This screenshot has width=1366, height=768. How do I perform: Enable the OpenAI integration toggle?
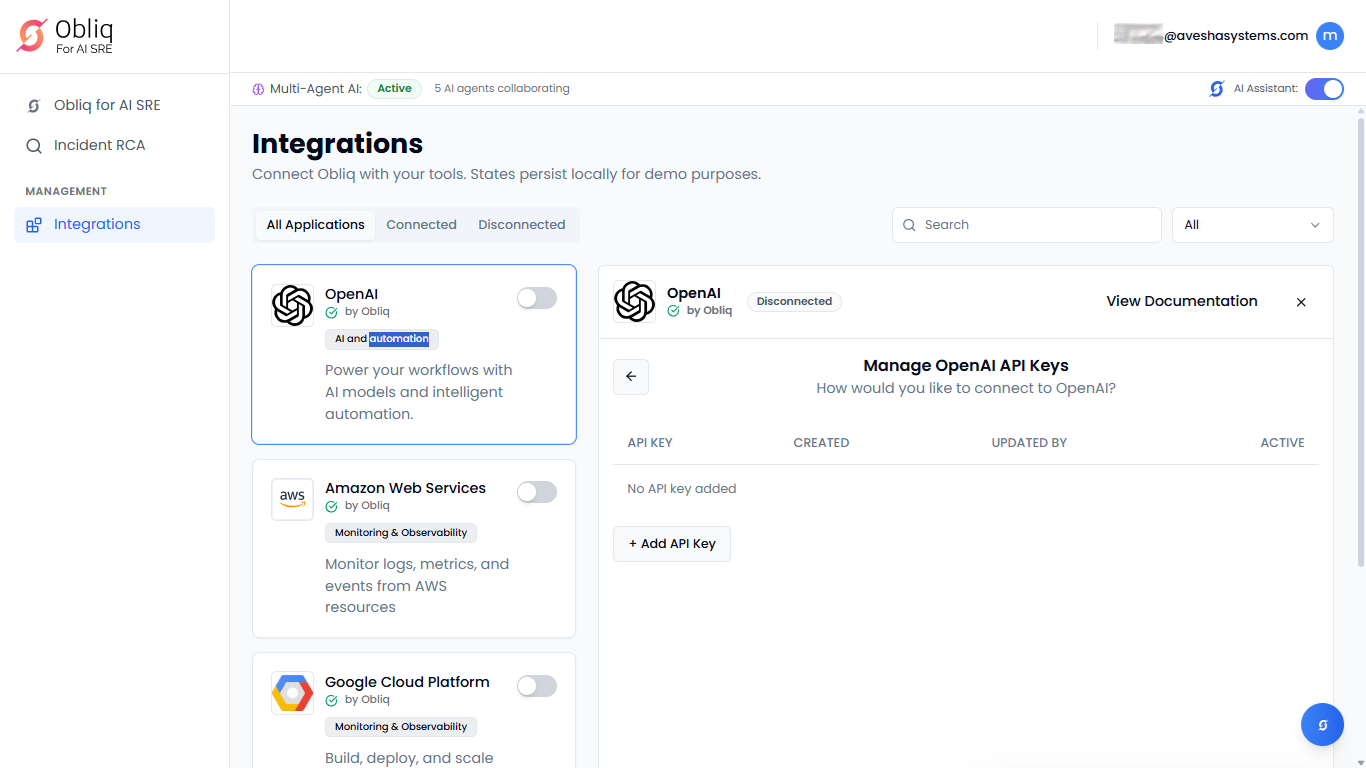(x=536, y=298)
